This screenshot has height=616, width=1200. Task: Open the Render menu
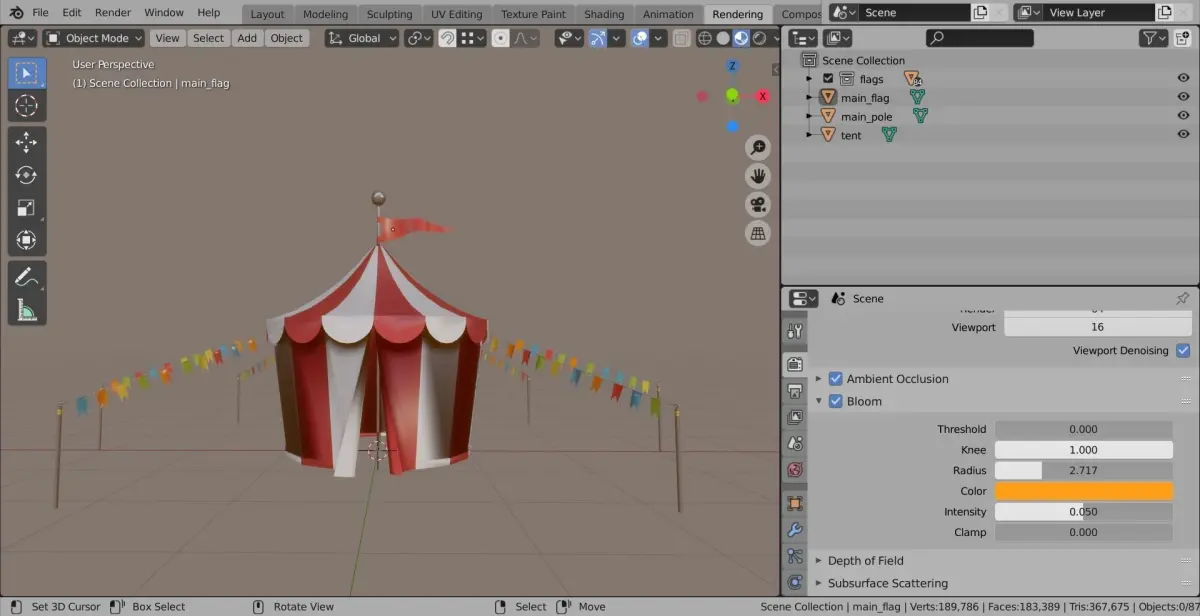(x=113, y=12)
